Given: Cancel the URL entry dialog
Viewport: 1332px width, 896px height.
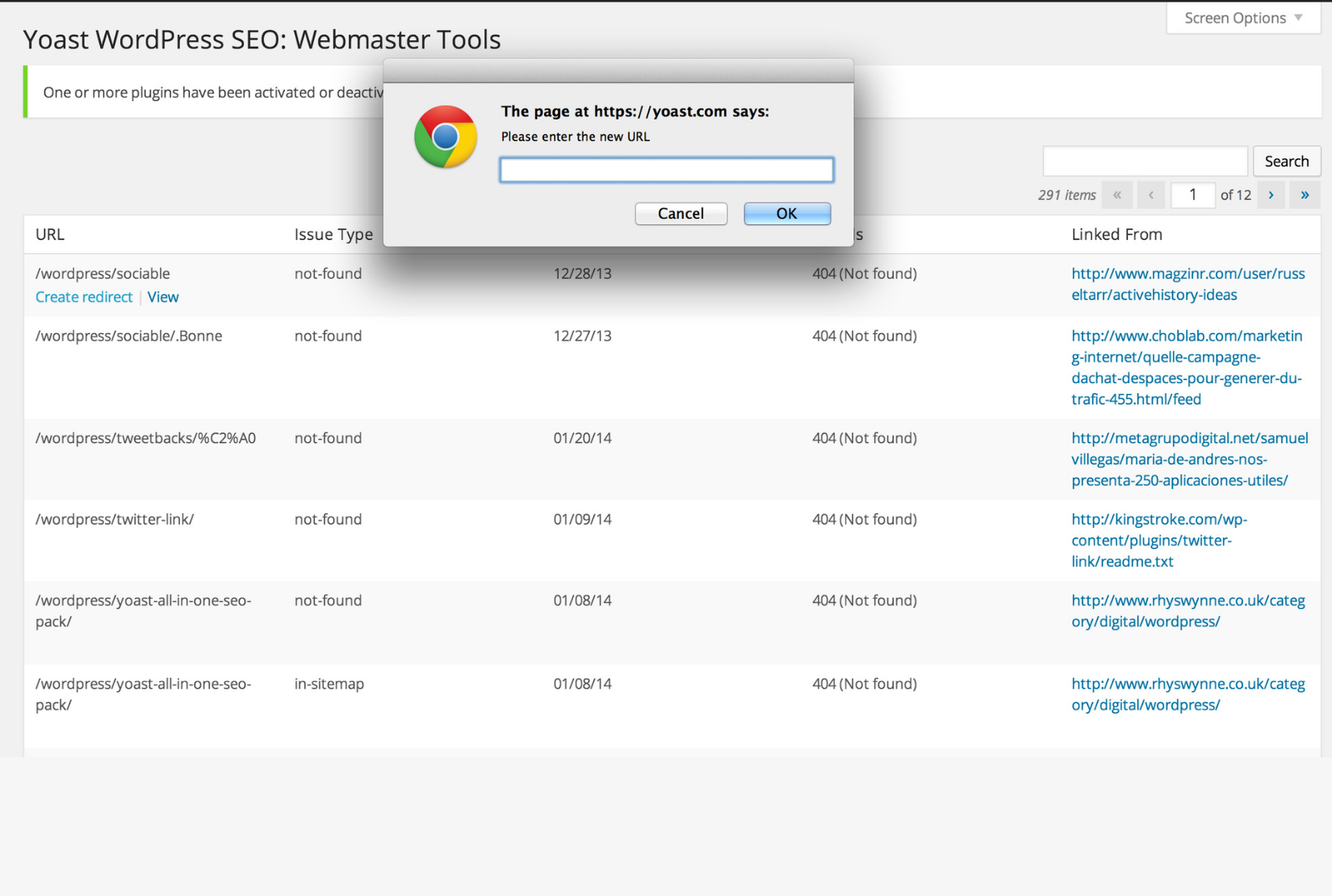Looking at the screenshot, I should (681, 213).
